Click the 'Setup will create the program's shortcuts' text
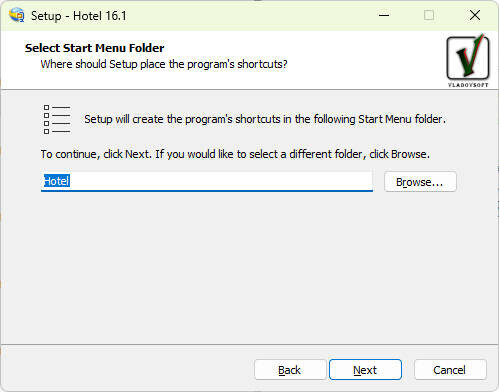The width and height of the screenshot is (499, 392). [265, 119]
